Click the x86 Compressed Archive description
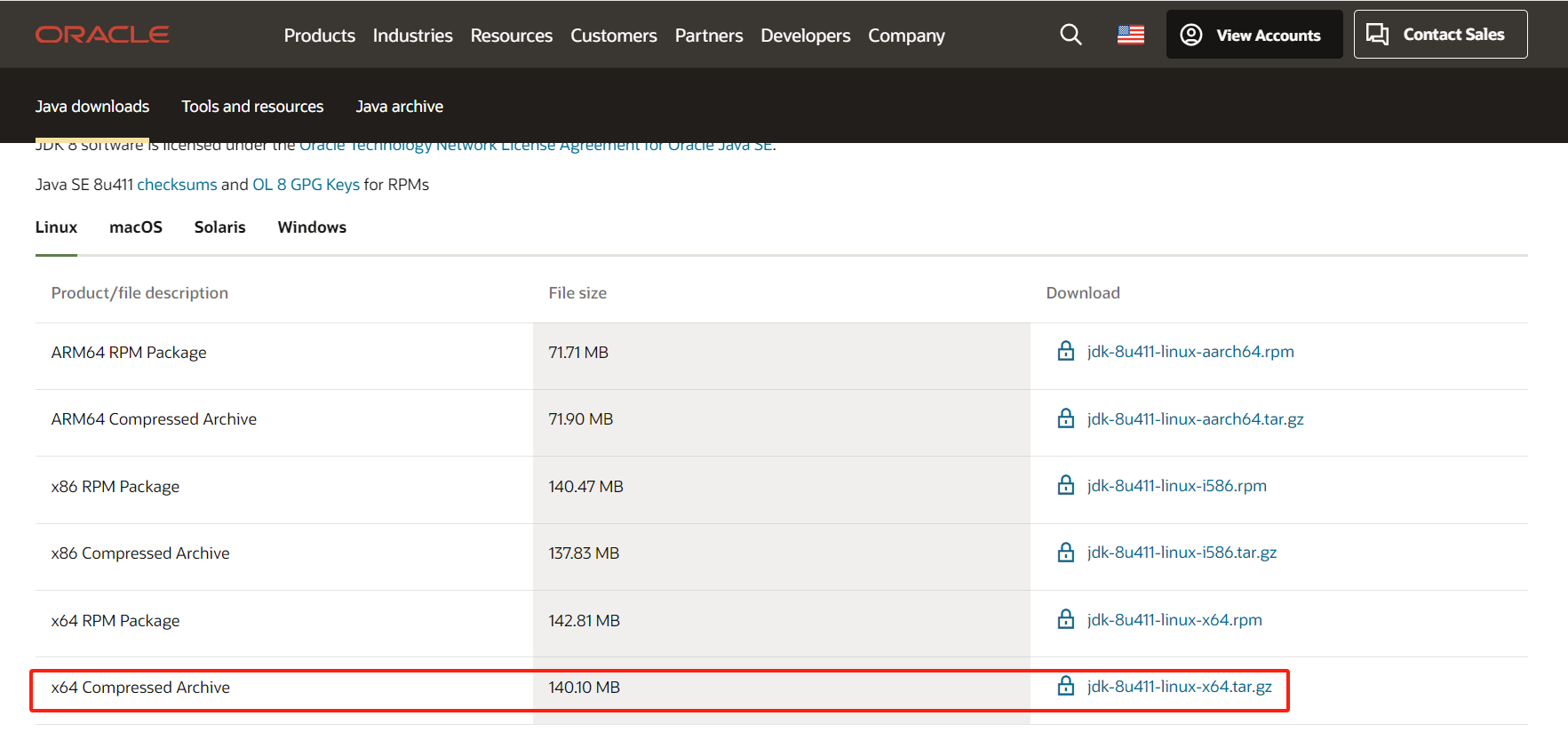The image size is (1568, 732). 140,553
